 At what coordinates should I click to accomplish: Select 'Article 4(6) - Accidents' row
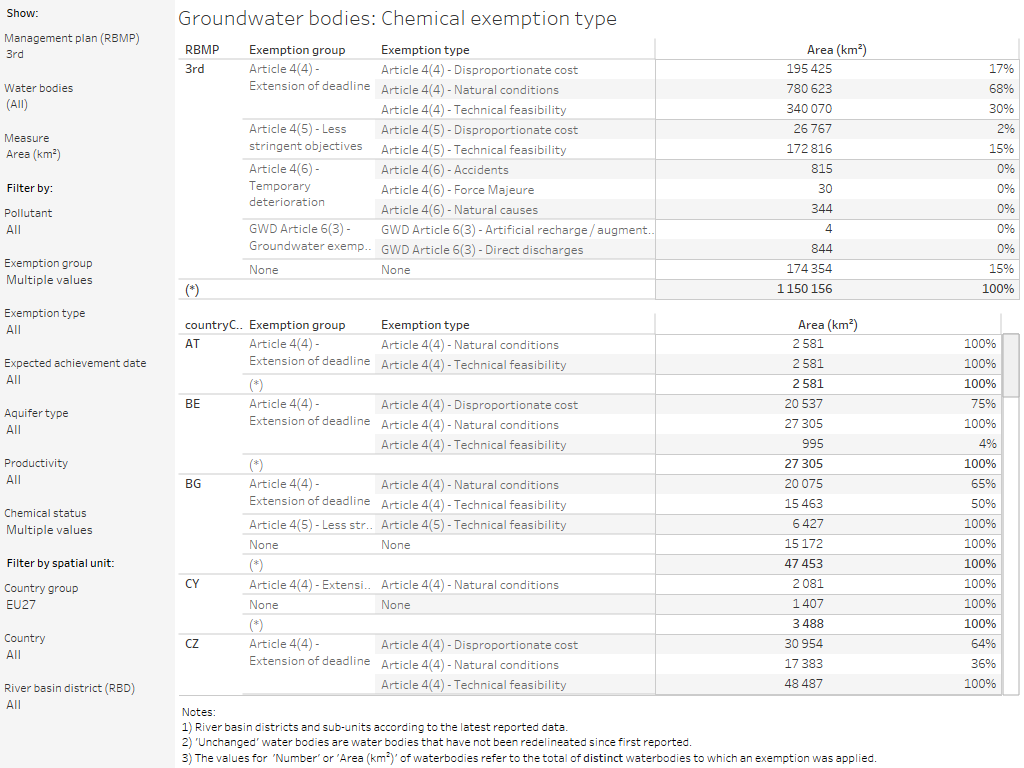click(x=445, y=170)
